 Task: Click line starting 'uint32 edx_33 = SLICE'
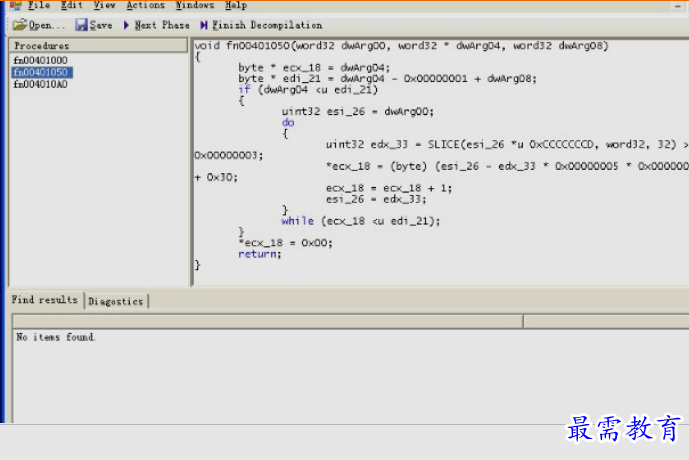click(x=507, y=145)
